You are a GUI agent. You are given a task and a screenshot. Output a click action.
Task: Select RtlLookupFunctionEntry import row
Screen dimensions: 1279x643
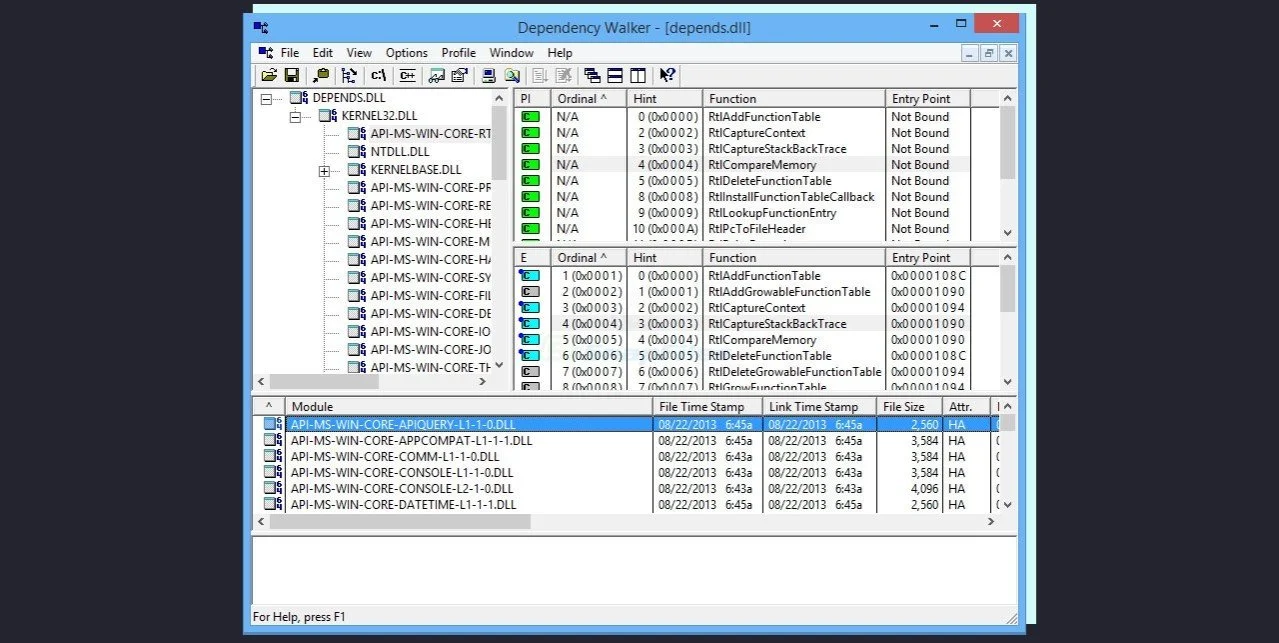pyautogui.click(x=757, y=213)
